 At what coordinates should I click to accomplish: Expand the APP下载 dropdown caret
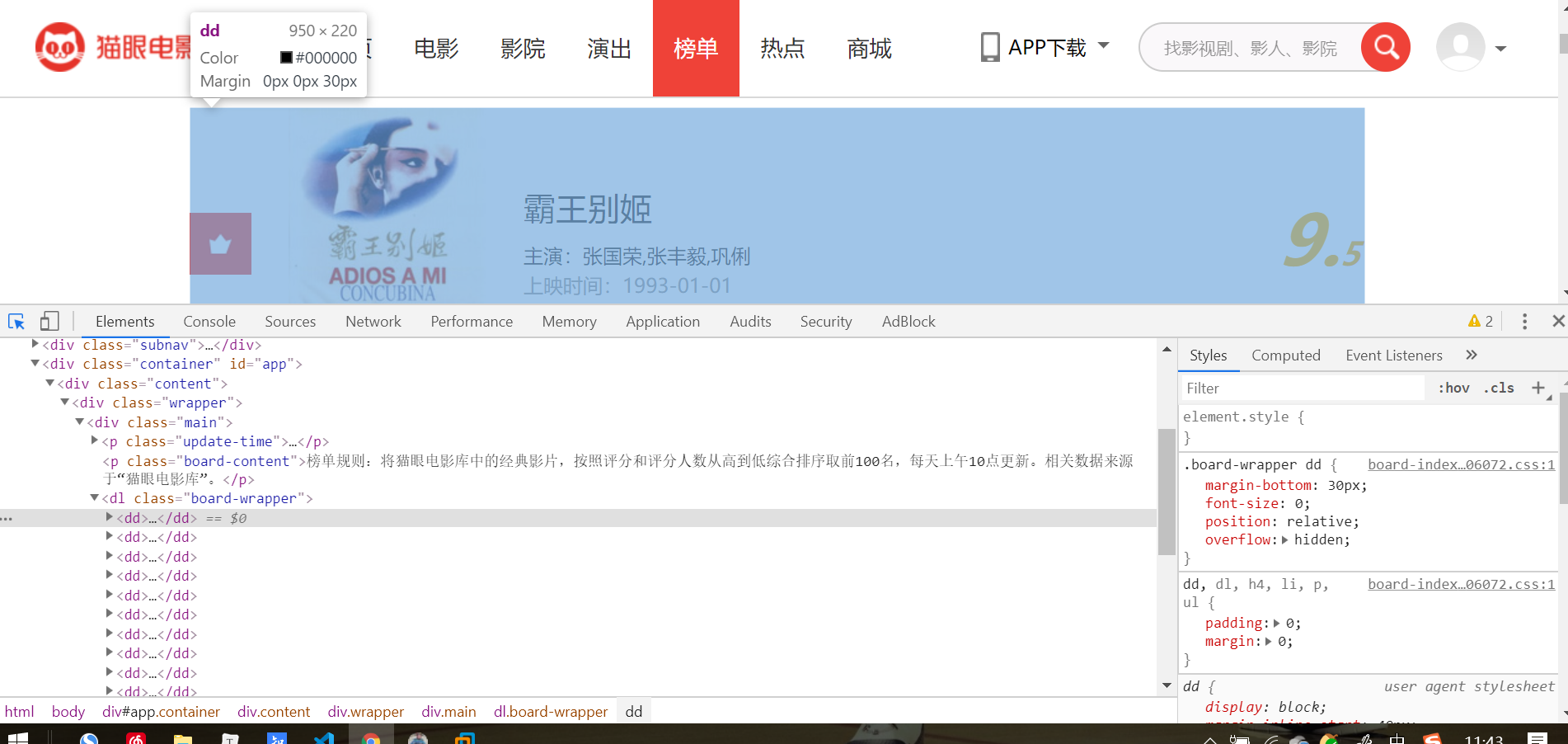click(x=1104, y=45)
